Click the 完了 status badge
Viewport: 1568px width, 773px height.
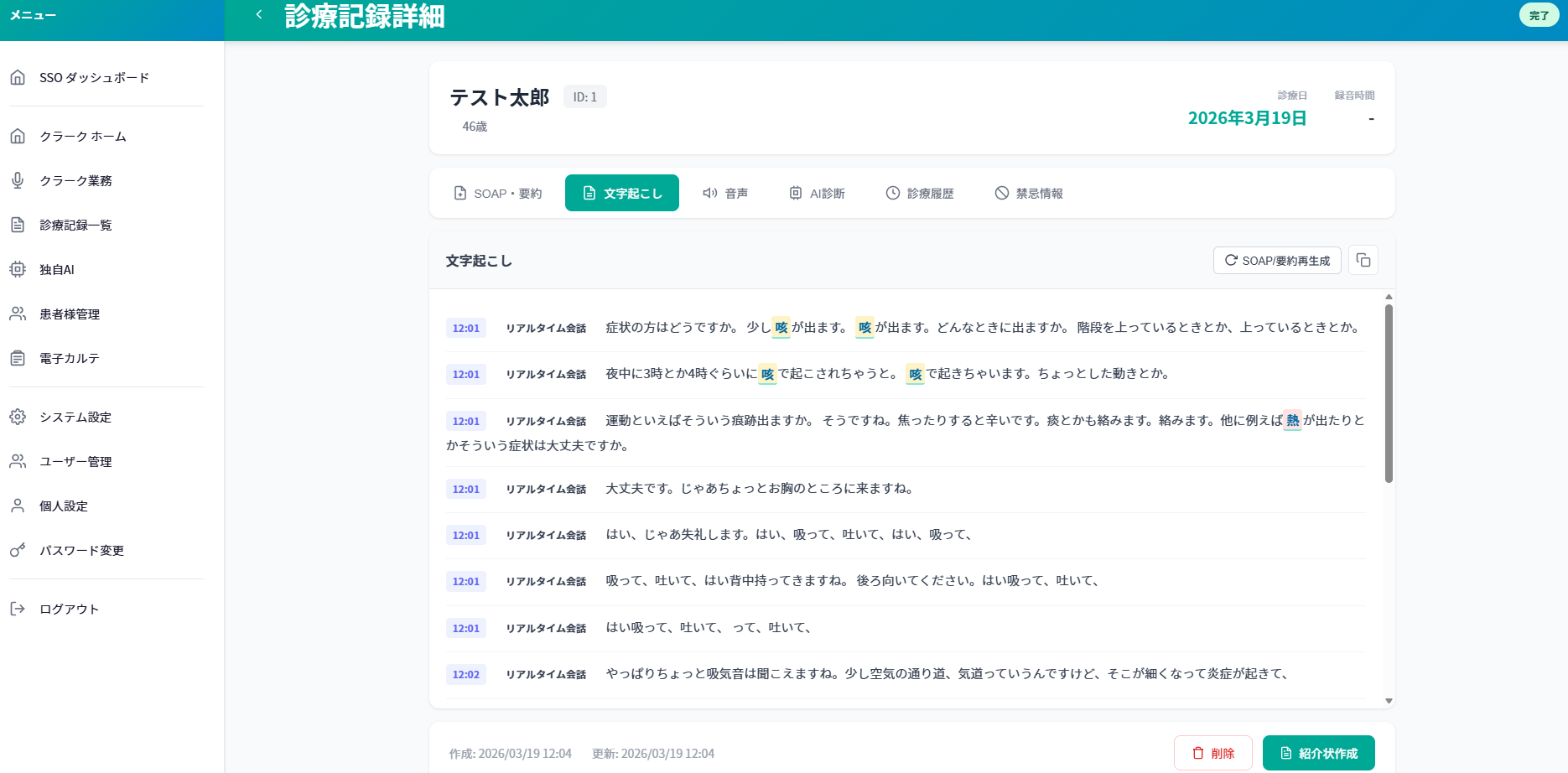coord(1539,14)
